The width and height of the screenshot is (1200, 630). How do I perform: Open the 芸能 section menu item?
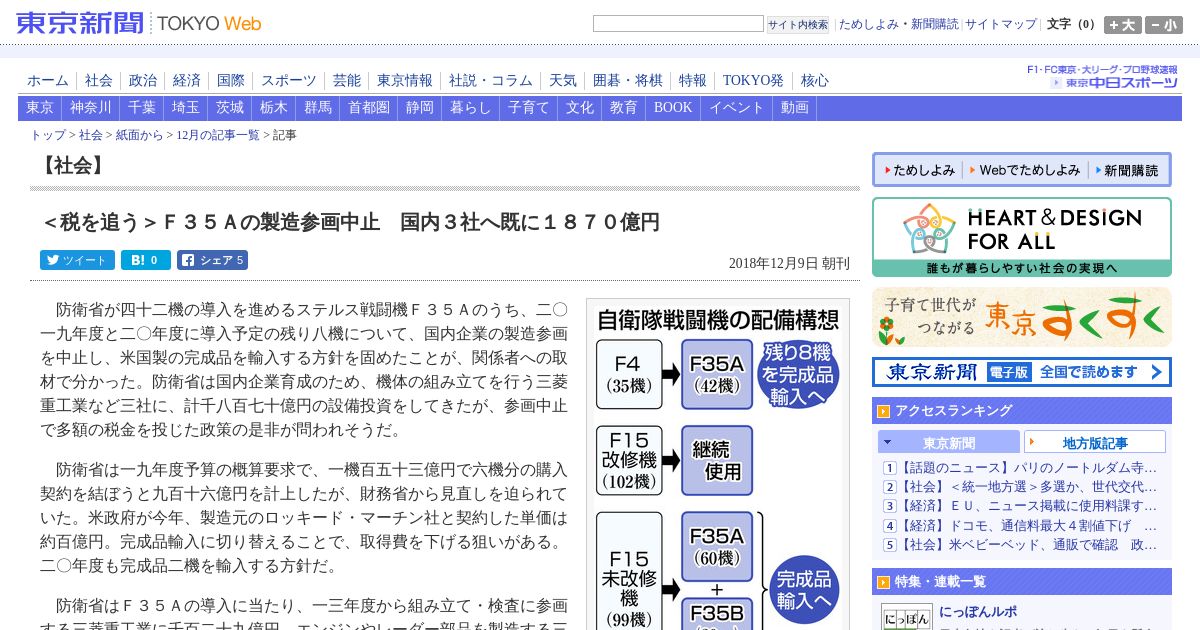point(347,81)
